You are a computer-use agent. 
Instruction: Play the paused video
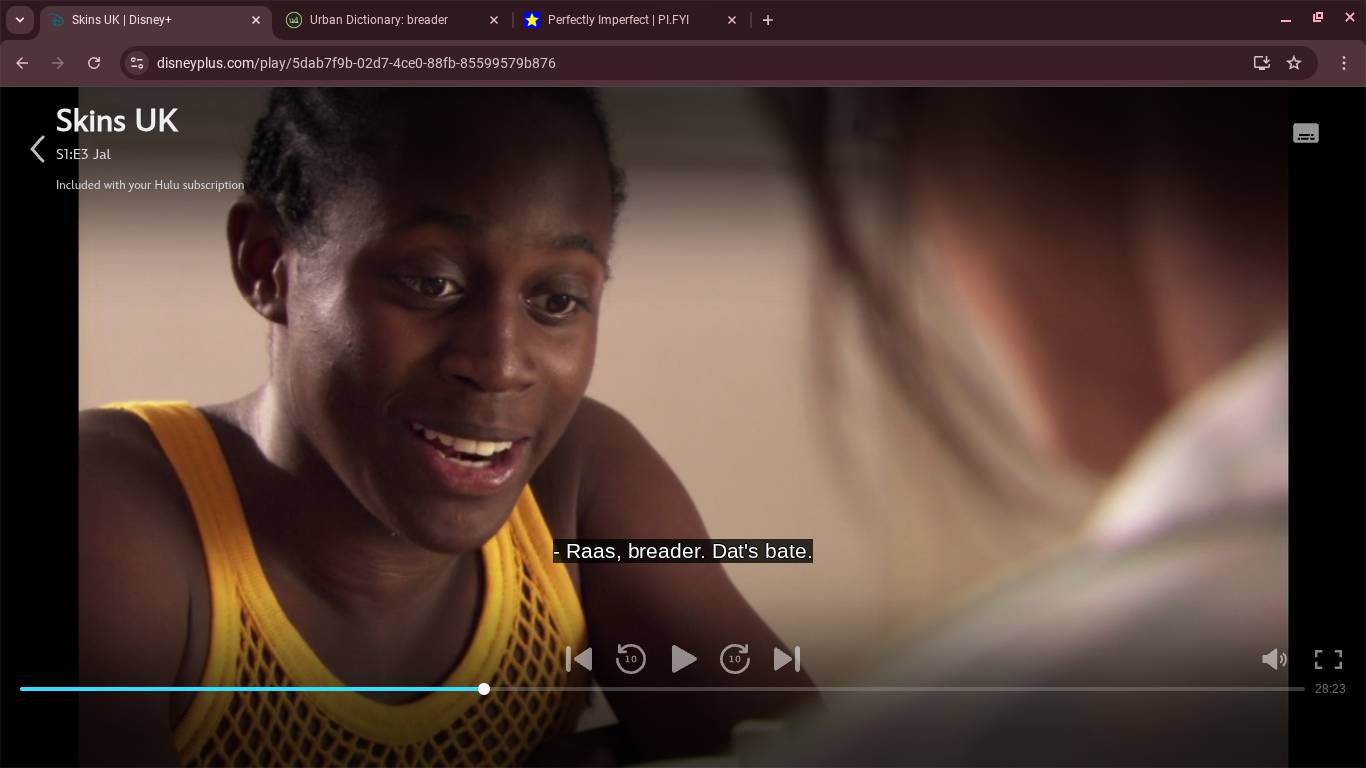[x=683, y=659]
